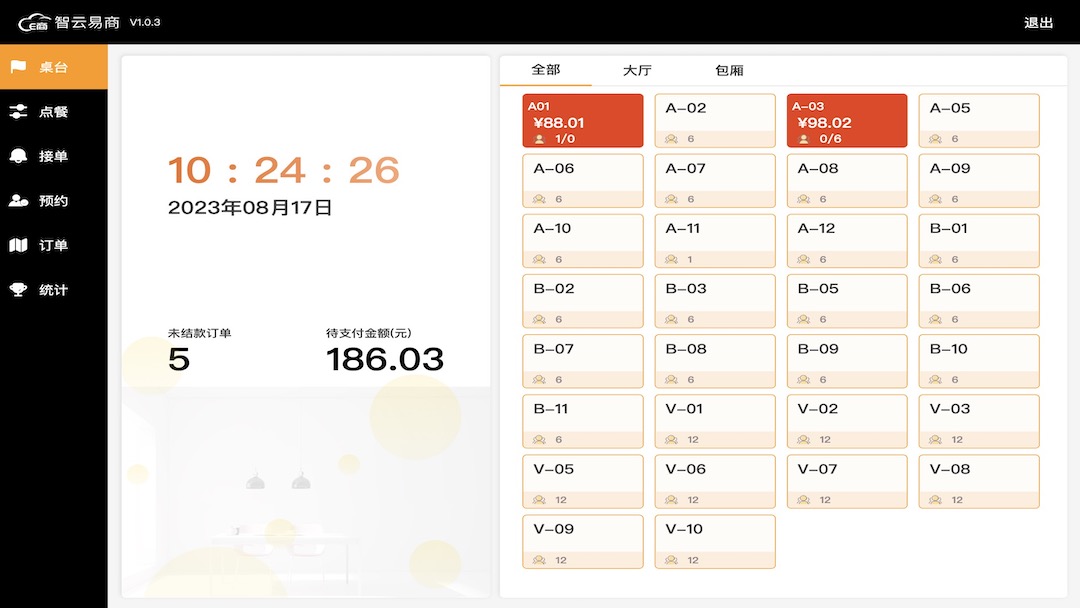
Task: Select table V-10 card
Action: point(714,541)
